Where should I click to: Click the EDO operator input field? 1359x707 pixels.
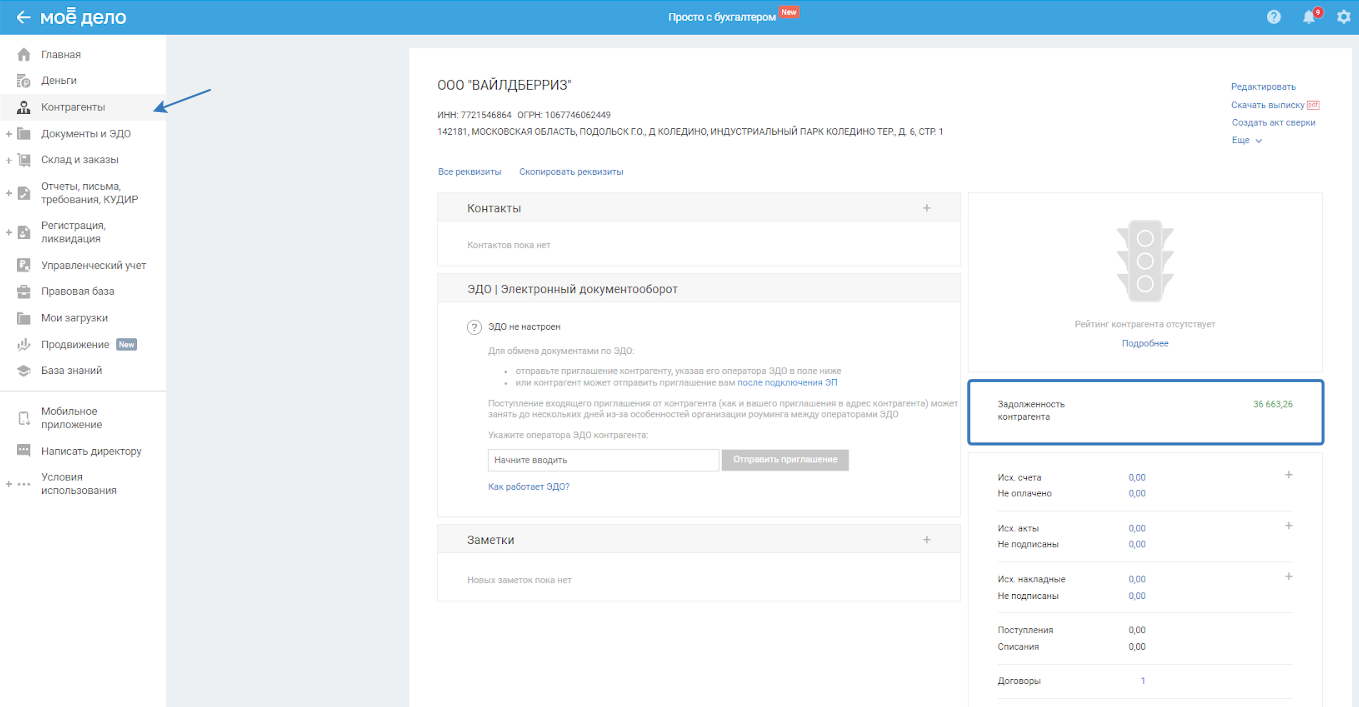603,460
